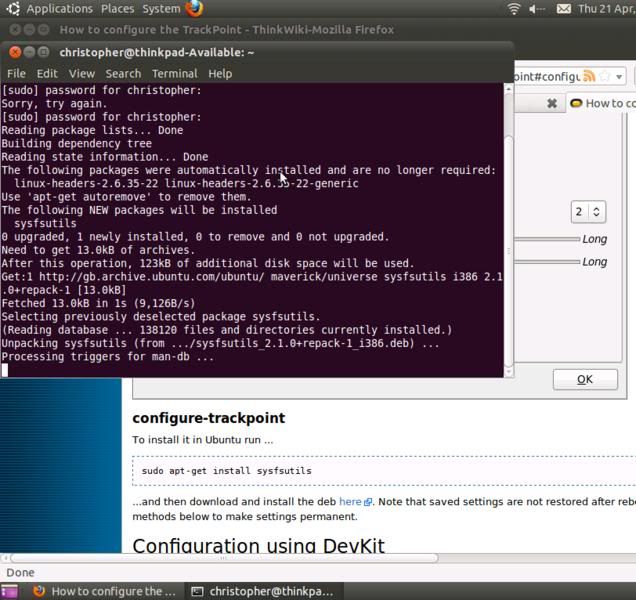Open the terminal Search menu

(x=123, y=73)
